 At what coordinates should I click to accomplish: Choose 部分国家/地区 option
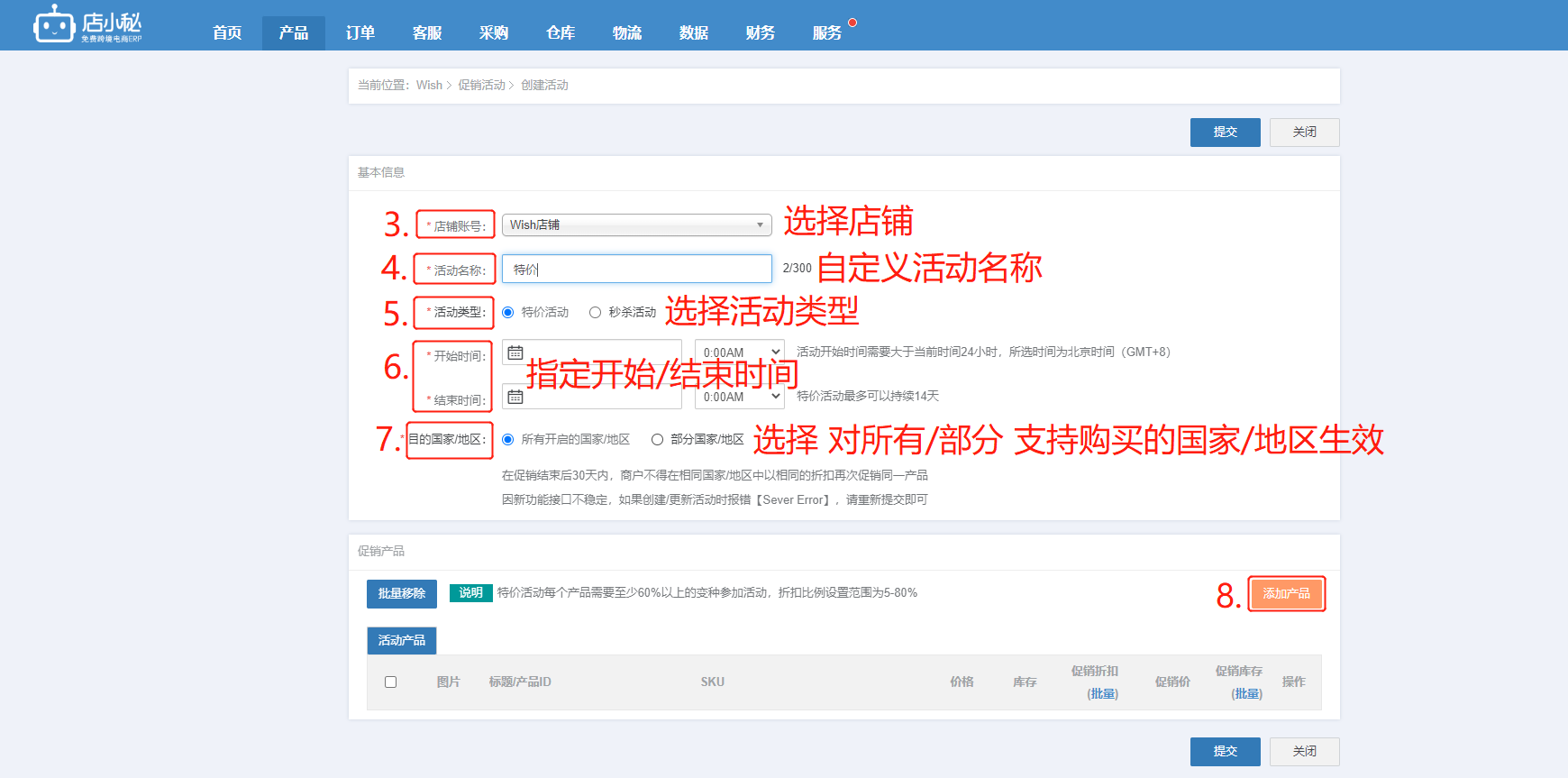pyautogui.click(x=658, y=440)
